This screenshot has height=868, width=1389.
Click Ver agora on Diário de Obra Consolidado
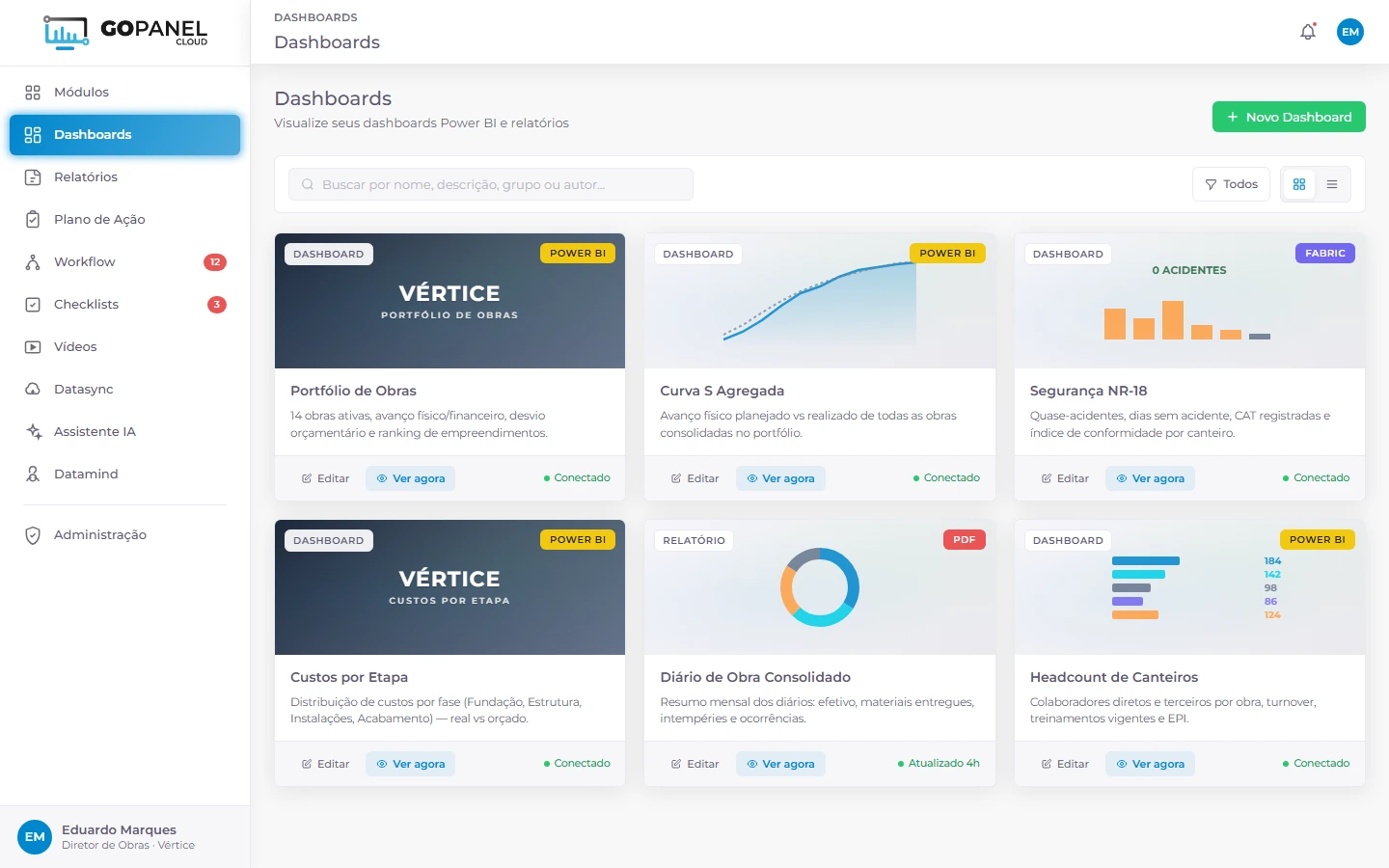pos(780,764)
